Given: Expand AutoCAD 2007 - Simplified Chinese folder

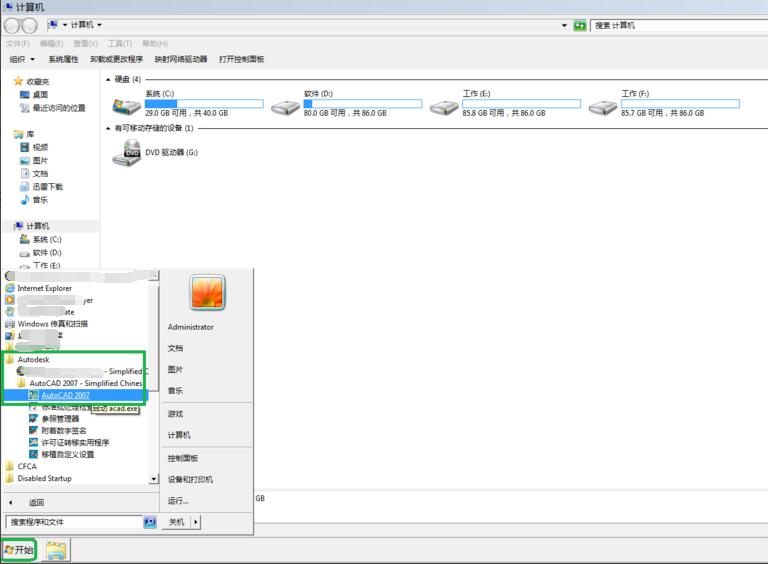Looking at the screenshot, I should click(80, 383).
